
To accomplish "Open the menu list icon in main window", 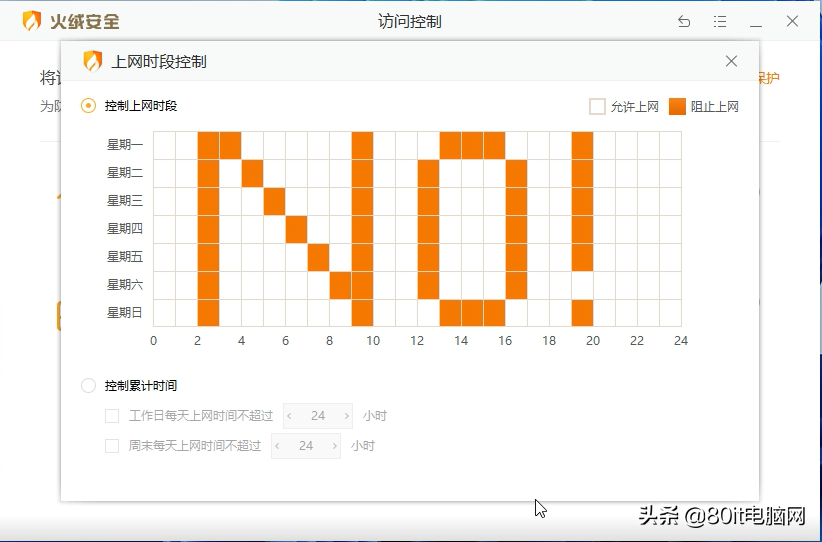I will [720, 21].
